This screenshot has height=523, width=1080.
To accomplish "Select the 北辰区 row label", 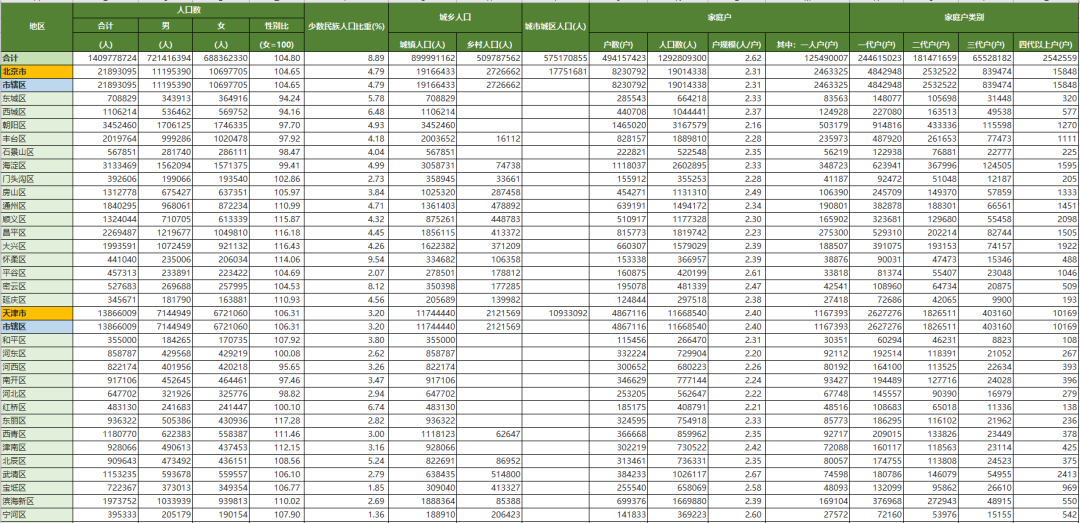I will coord(36,461).
